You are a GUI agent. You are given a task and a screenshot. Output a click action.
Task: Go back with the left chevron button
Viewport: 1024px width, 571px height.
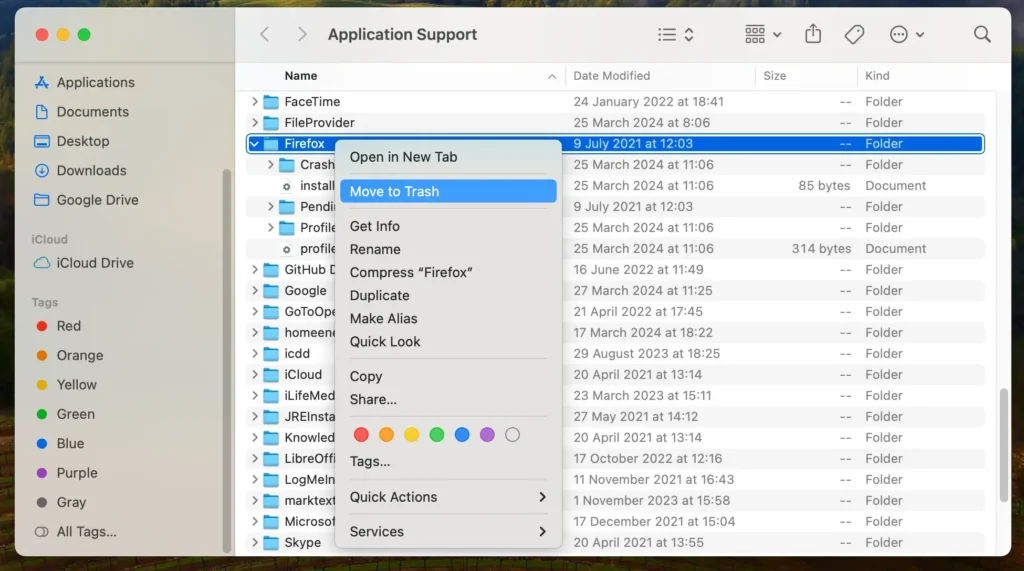265,35
